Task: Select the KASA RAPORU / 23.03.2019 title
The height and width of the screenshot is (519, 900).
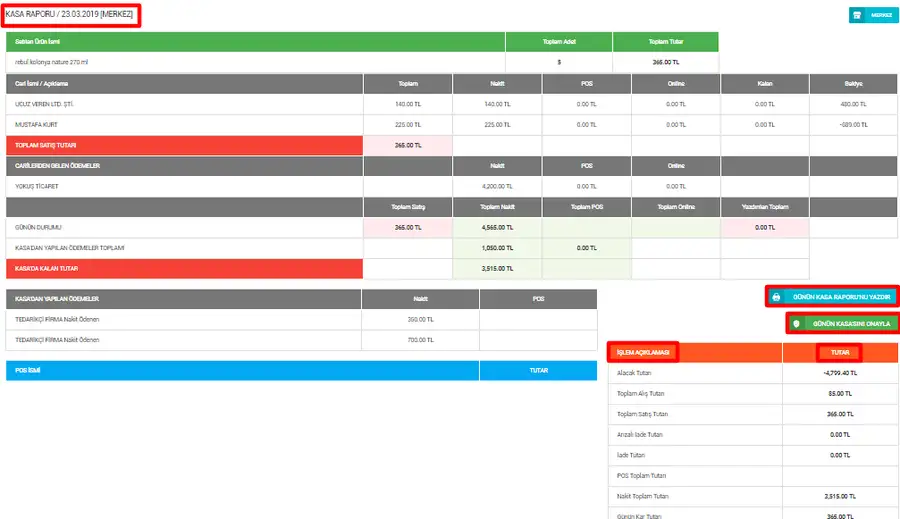Action: tap(69, 14)
